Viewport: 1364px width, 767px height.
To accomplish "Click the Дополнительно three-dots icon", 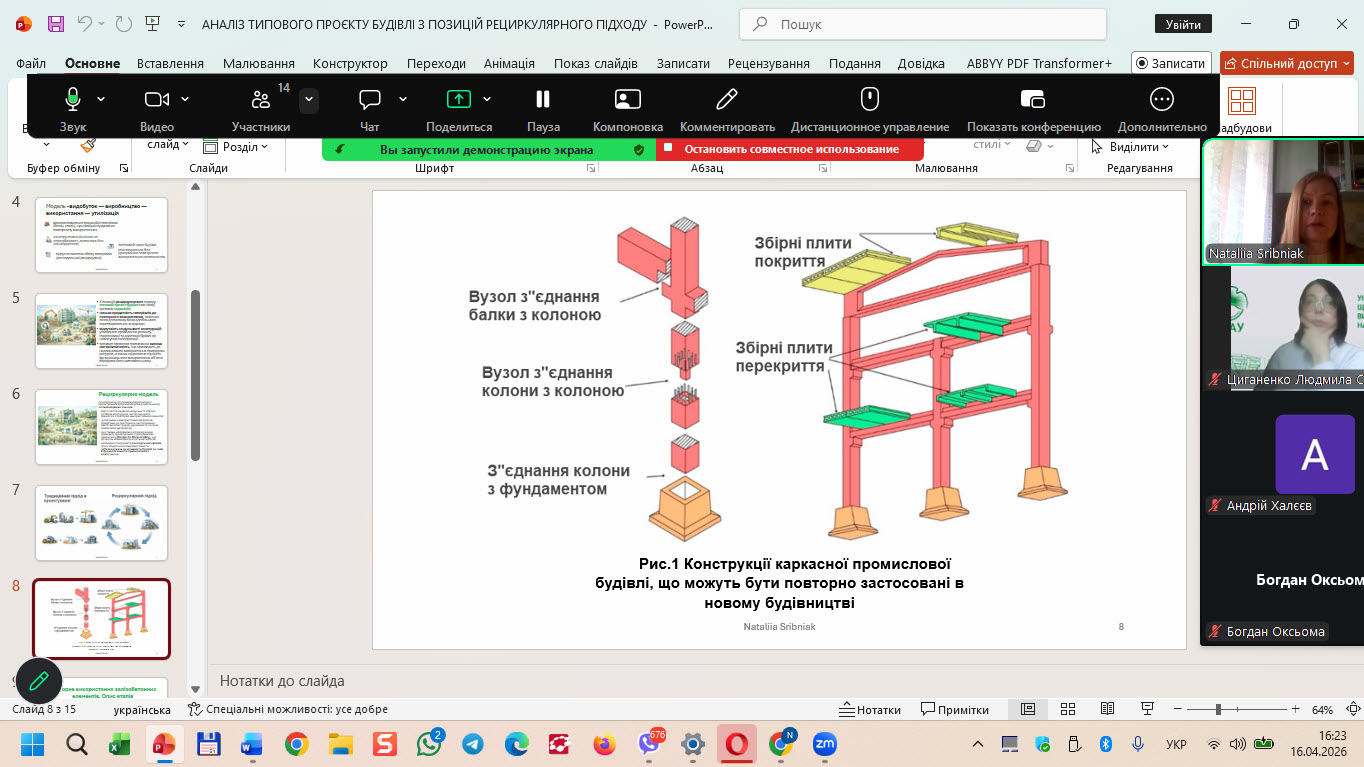I will (1161, 99).
